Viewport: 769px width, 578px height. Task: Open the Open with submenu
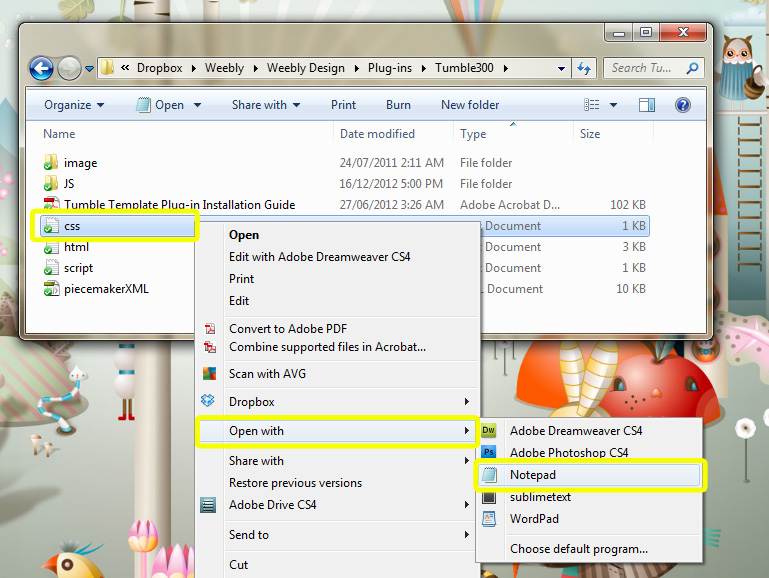click(338, 431)
